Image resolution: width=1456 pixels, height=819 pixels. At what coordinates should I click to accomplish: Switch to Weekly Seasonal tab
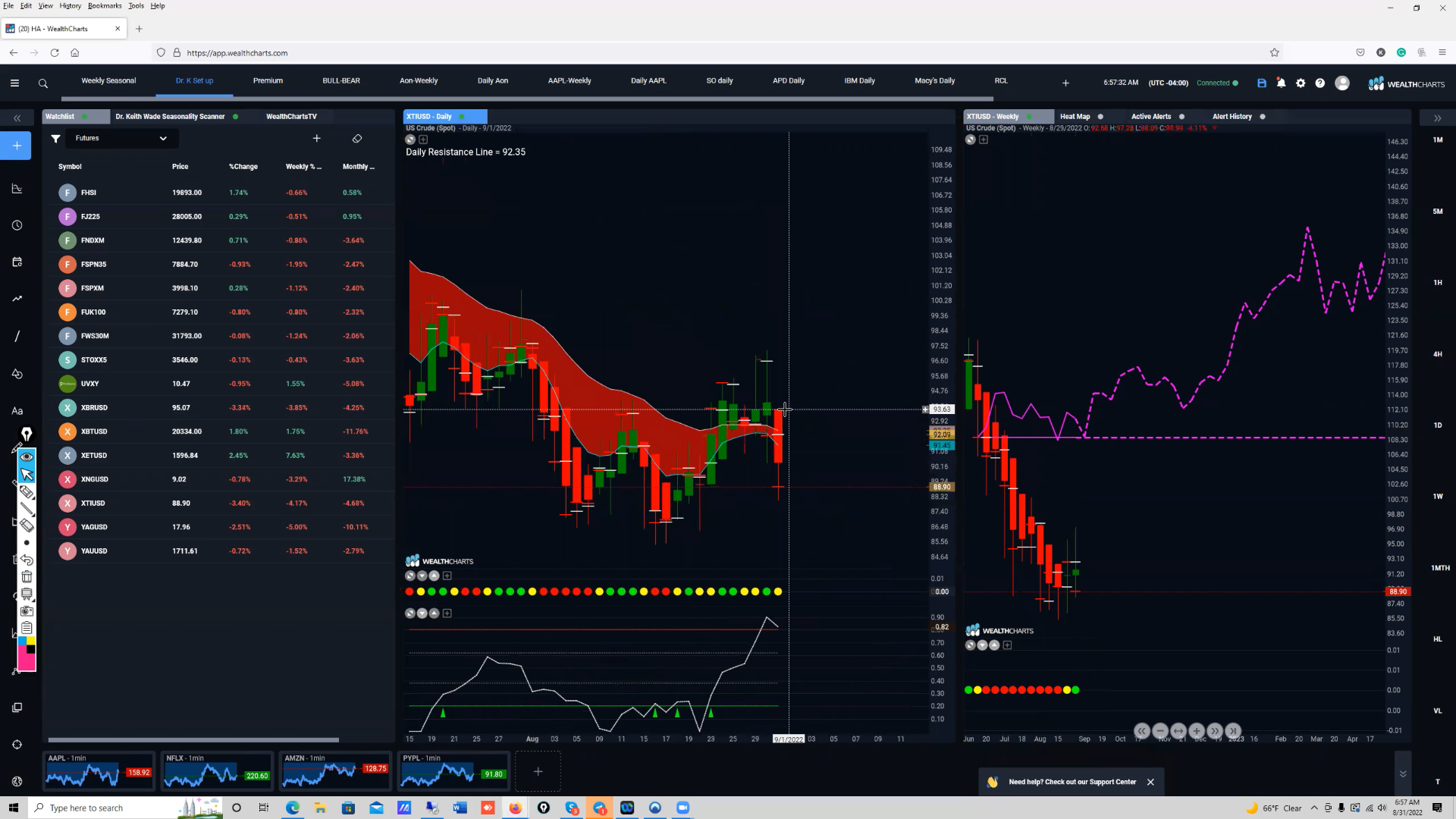tap(108, 80)
